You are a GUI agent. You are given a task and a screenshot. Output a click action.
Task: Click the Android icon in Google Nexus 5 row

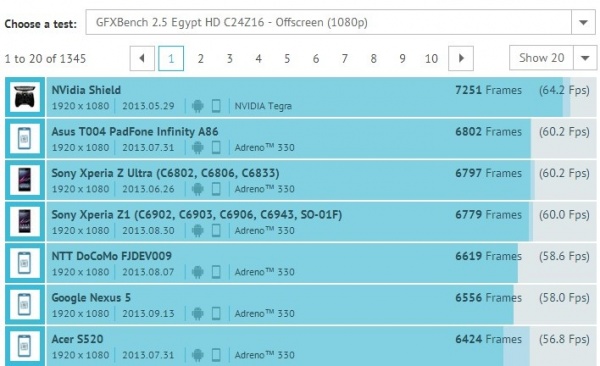click(x=197, y=313)
